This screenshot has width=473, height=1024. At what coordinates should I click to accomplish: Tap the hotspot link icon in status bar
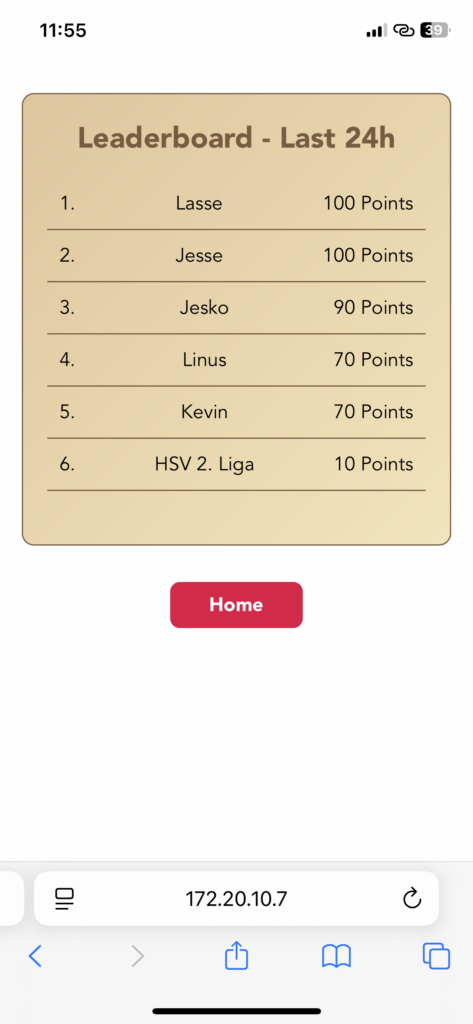(404, 30)
